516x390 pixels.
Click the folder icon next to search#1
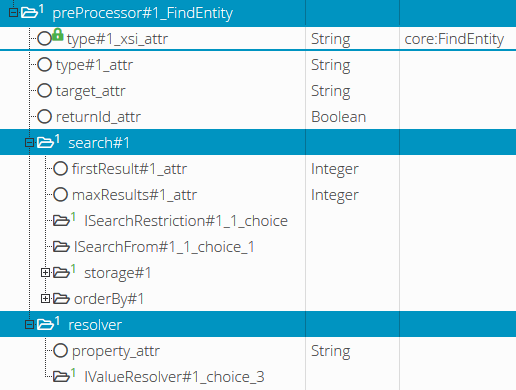pyautogui.click(x=45, y=143)
